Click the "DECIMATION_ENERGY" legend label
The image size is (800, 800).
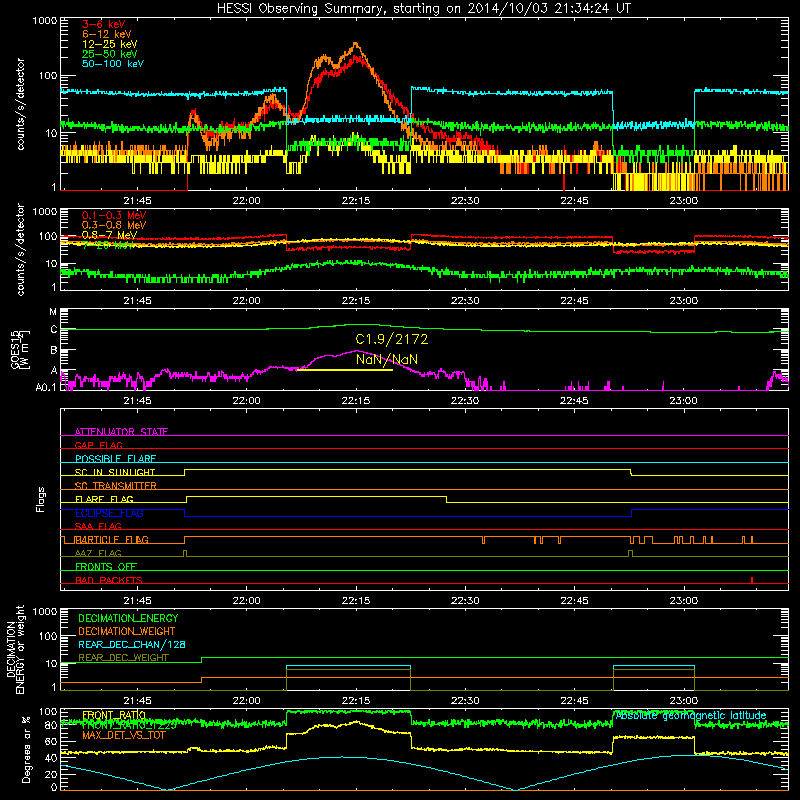pos(128,618)
